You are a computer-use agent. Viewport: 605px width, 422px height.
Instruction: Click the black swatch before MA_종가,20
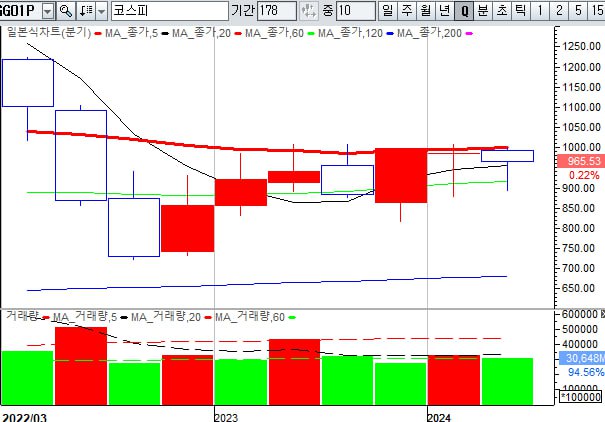point(165,34)
